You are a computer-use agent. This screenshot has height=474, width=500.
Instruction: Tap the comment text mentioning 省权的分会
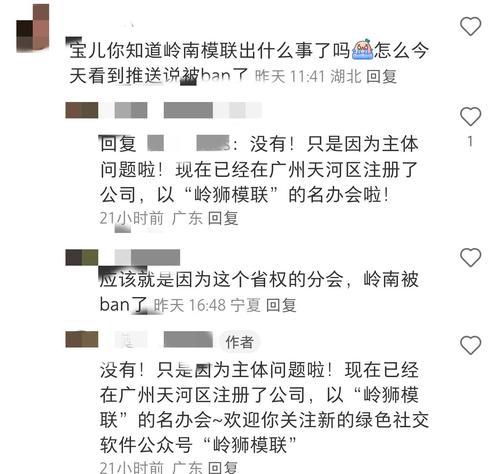pos(259,292)
